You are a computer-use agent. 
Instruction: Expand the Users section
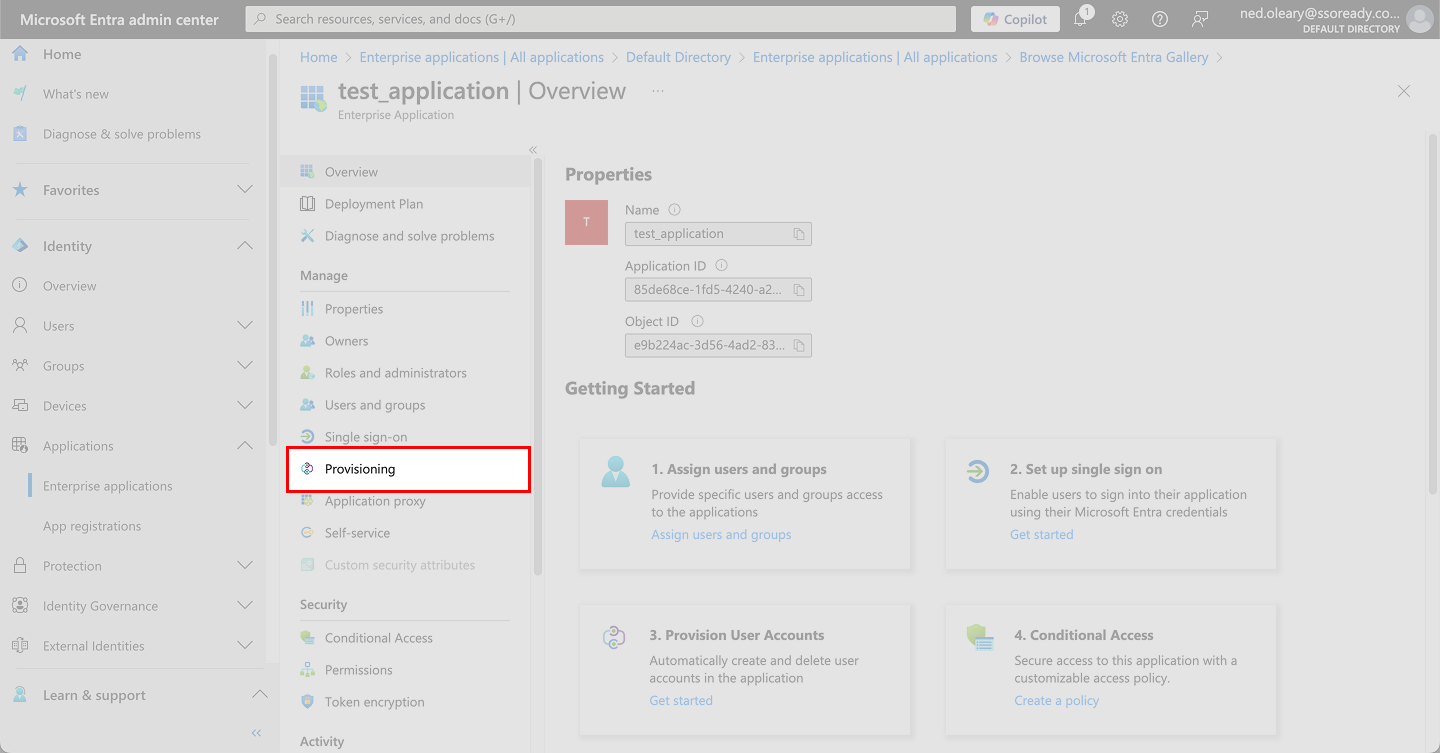coord(245,326)
